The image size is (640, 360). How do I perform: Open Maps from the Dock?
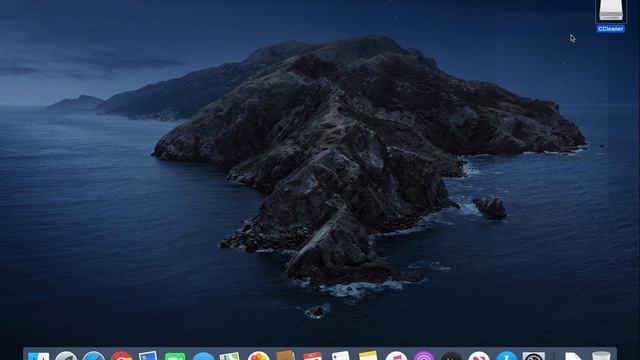pos(230,356)
